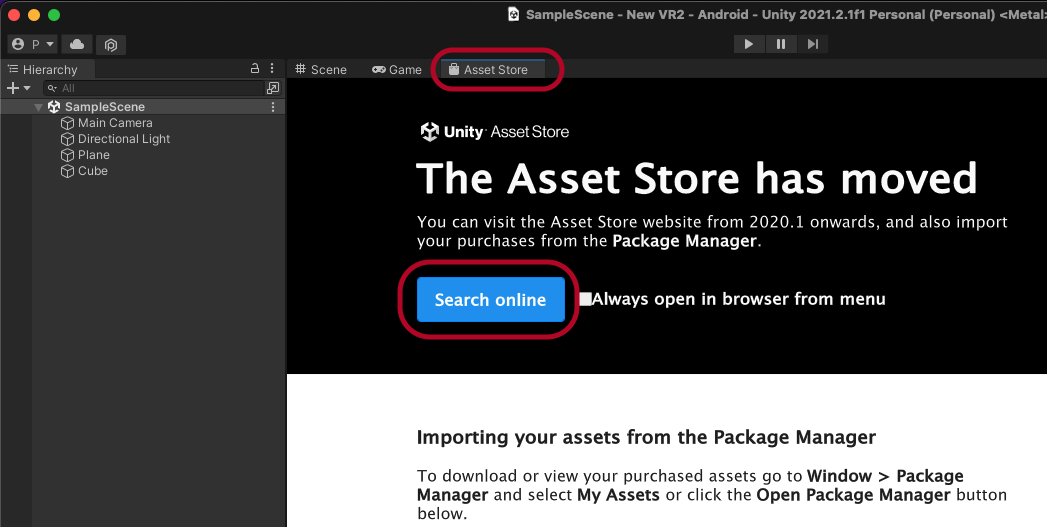Open SampleScene row options menu
The height and width of the screenshot is (527, 1047).
pyautogui.click(x=272, y=107)
